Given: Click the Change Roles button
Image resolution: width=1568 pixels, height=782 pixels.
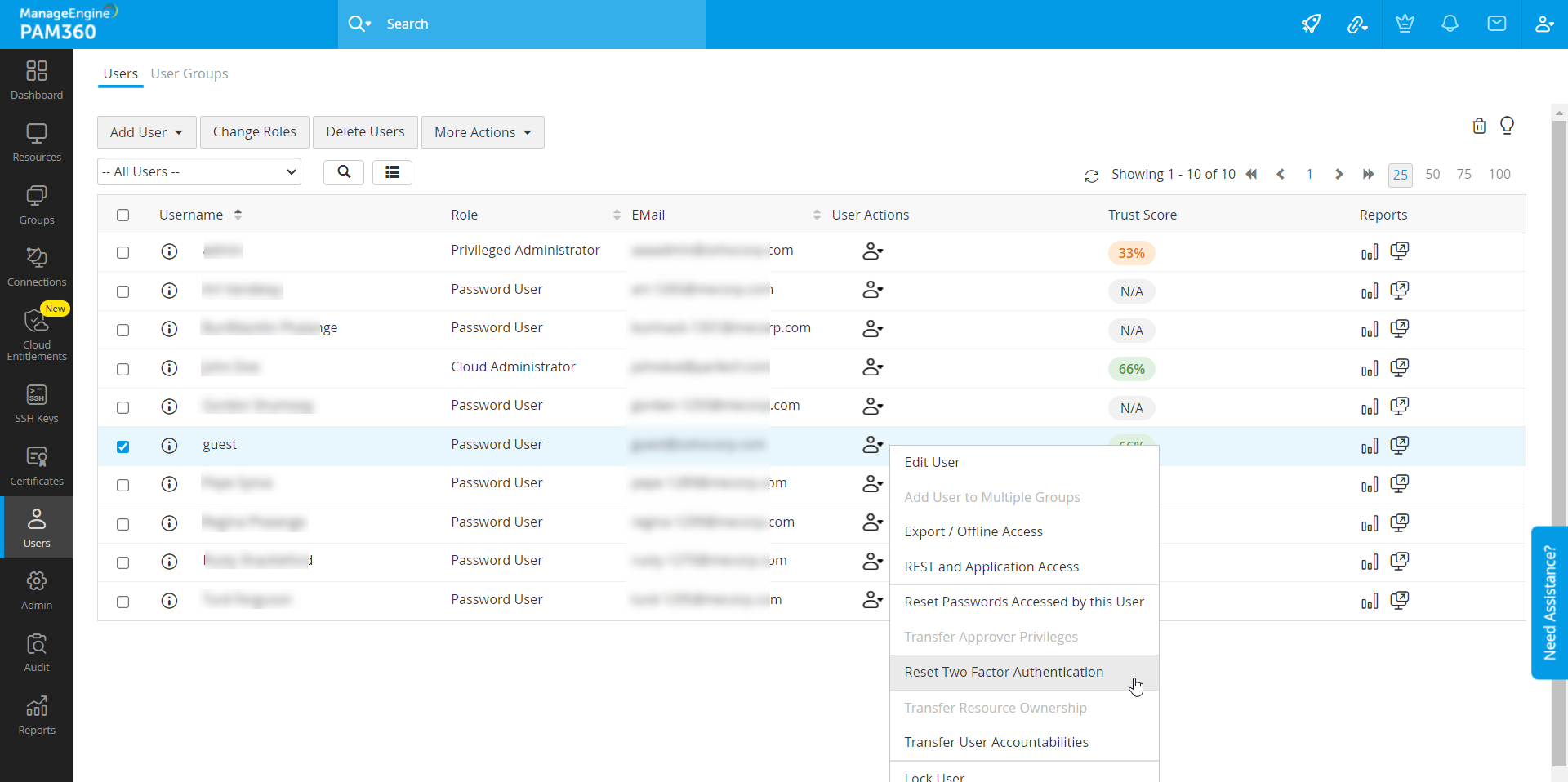Looking at the screenshot, I should pos(255,132).
